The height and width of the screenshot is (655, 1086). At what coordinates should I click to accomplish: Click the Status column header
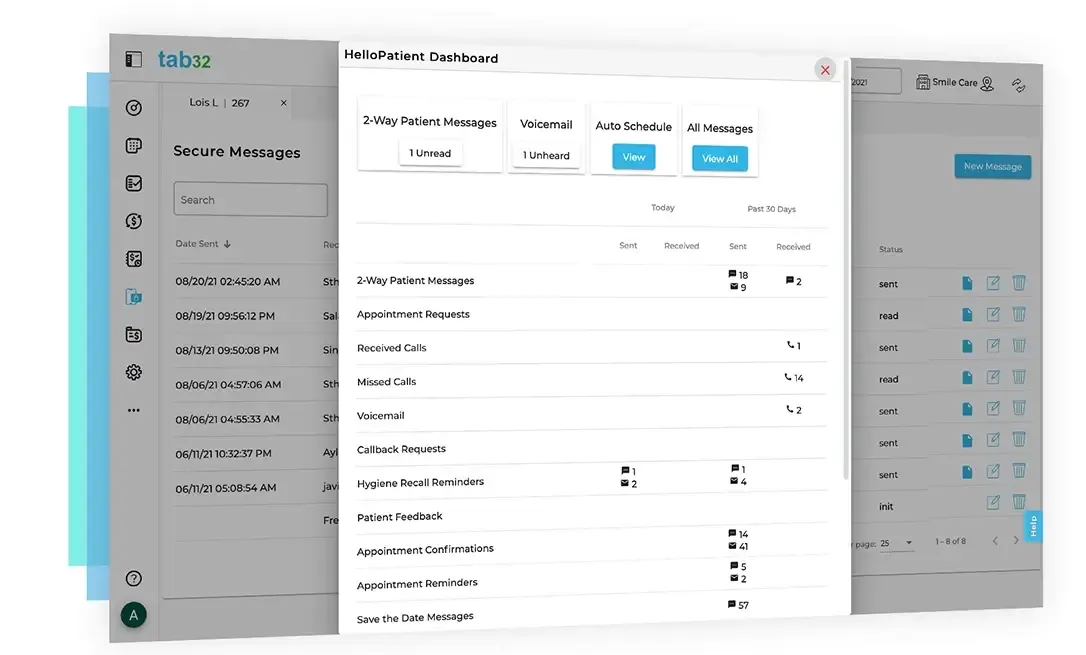pos(891,249)
